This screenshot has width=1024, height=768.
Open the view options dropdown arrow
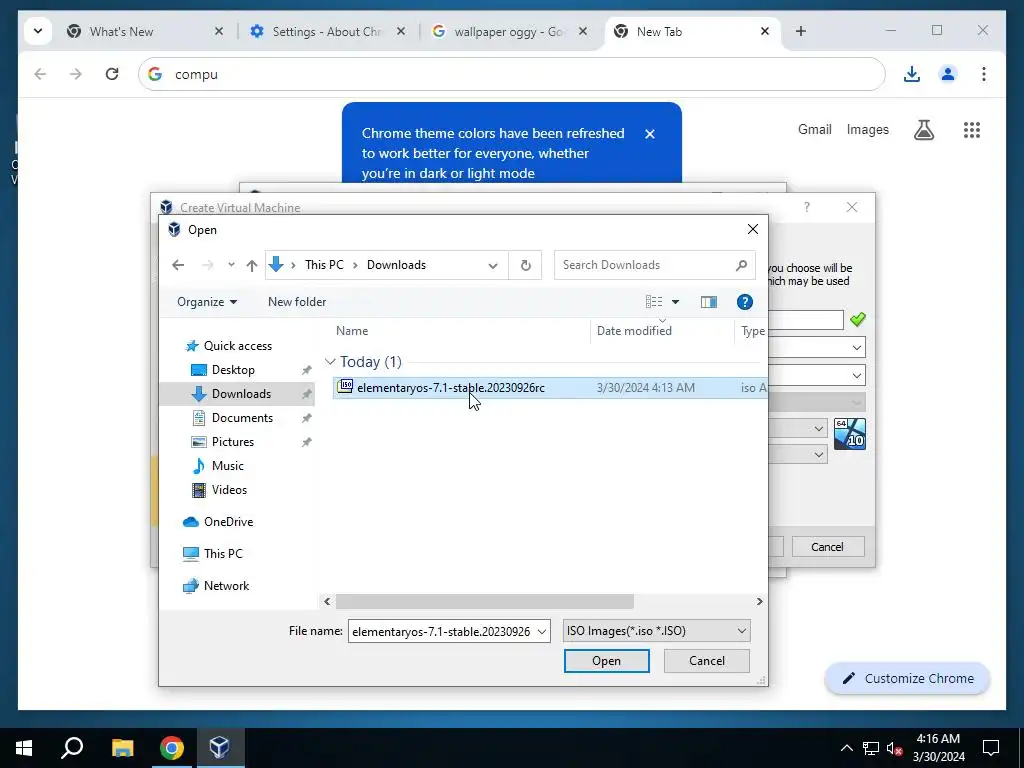pos(675,302)
